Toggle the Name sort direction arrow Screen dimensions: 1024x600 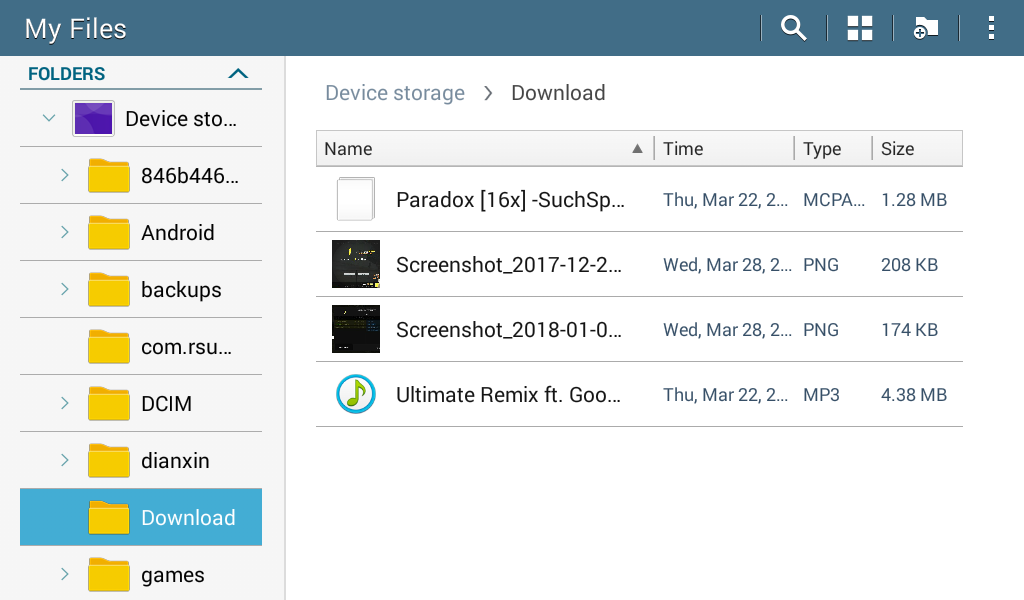point(637,148)
